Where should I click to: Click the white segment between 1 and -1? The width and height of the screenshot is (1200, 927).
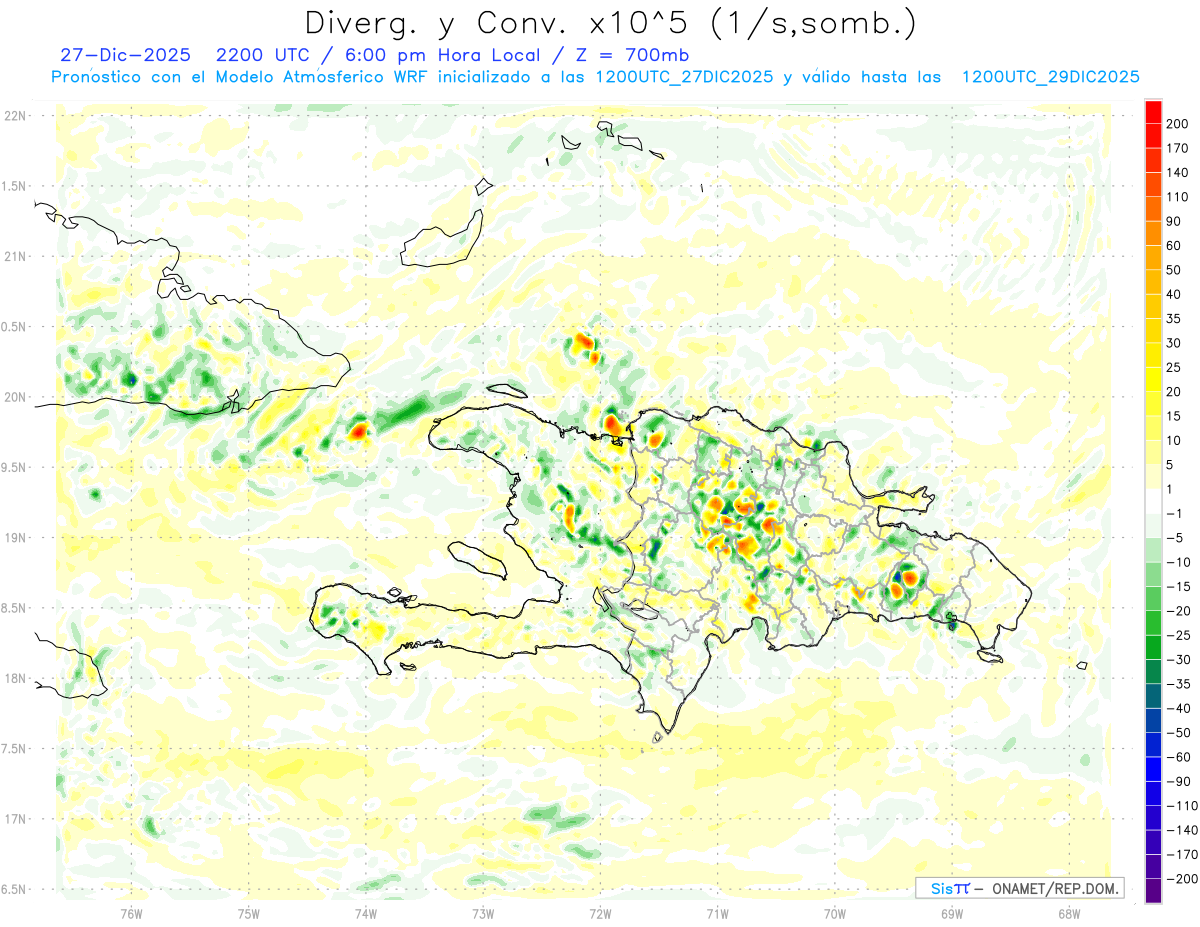click(x=1154, y=500)
